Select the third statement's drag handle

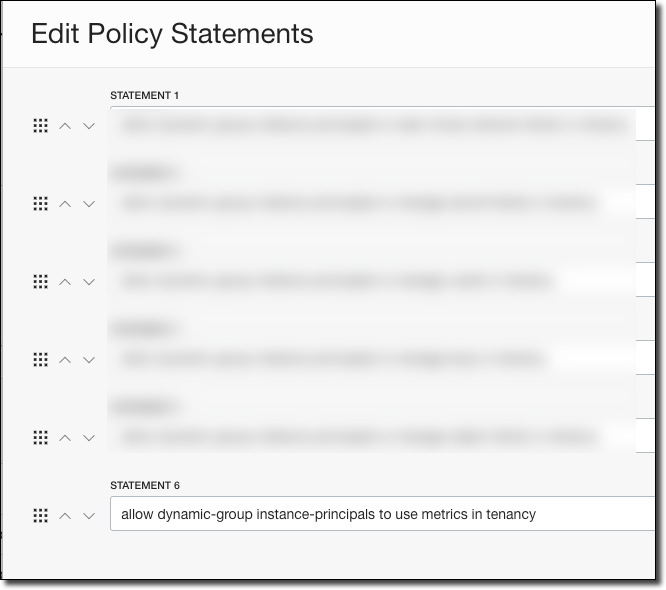(x=41, y=282)
